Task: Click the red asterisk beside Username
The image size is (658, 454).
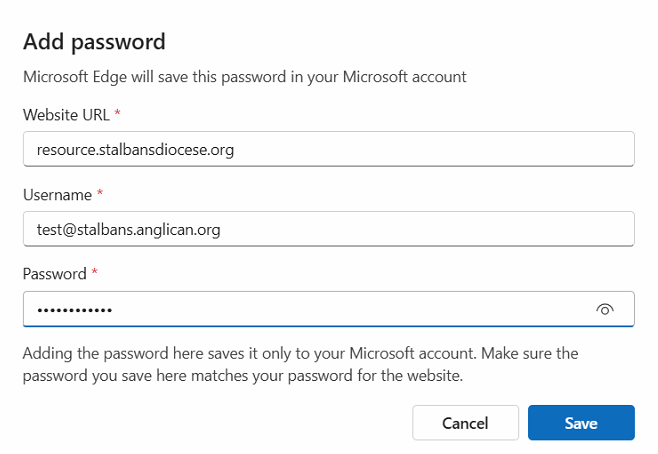Action: pos(100,193)
